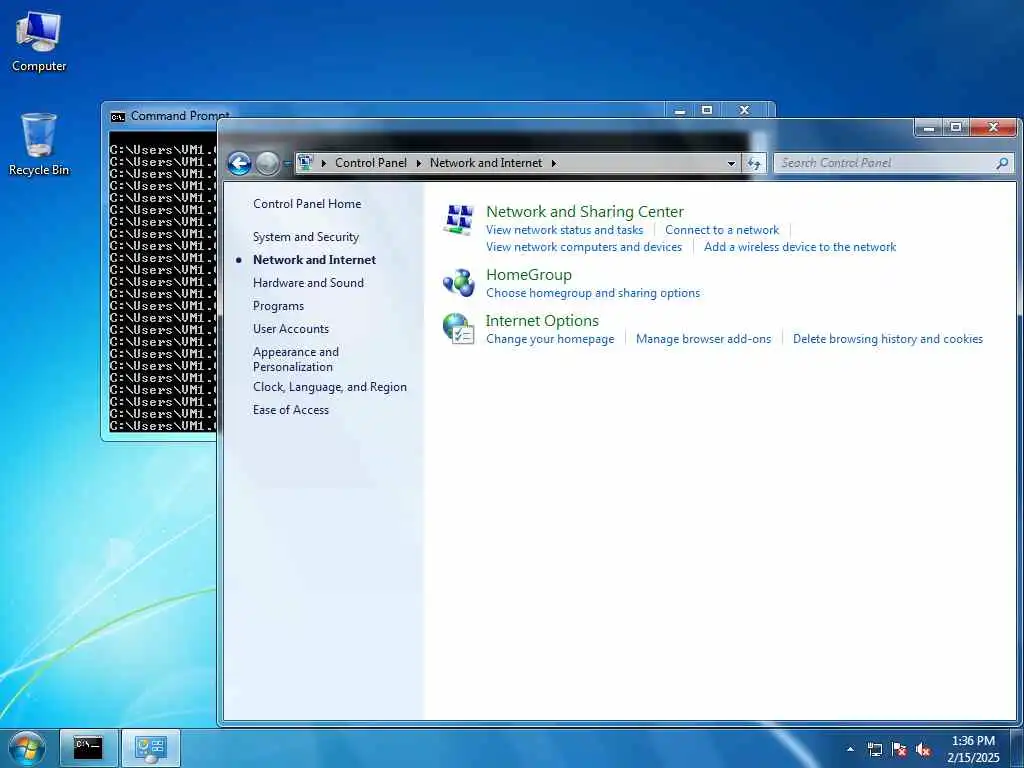Open Network and Sharing Center heading
This screenshot has height=768, width=1024.
coord(584,212)
